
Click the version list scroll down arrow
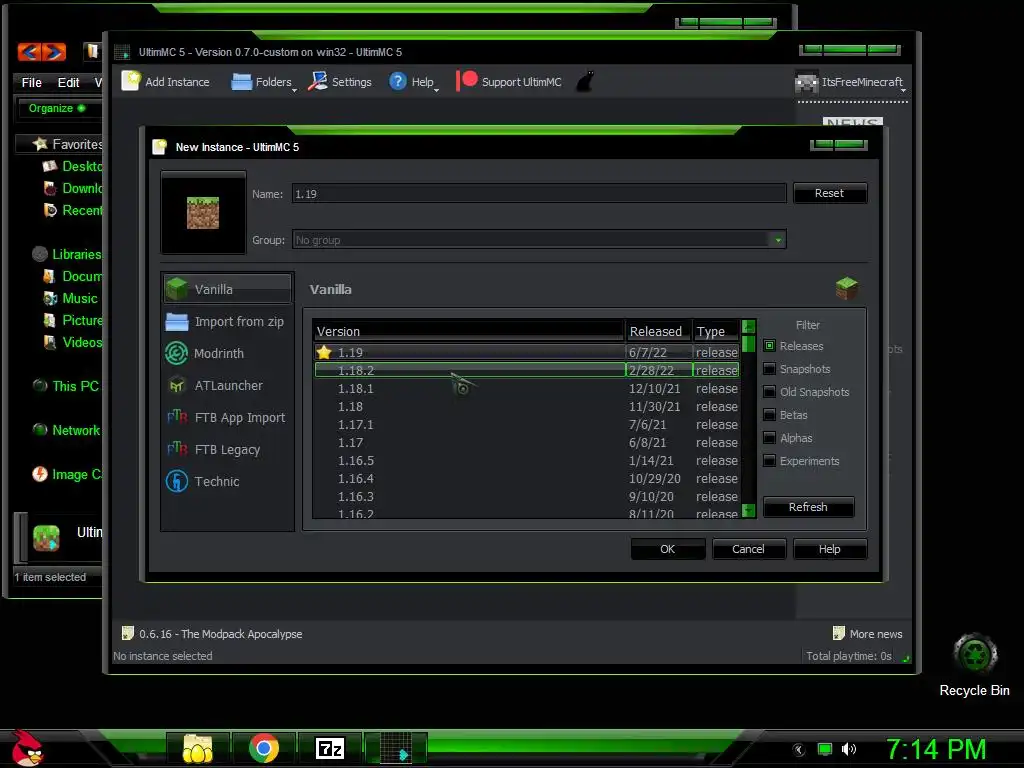[x=749, y=510]
